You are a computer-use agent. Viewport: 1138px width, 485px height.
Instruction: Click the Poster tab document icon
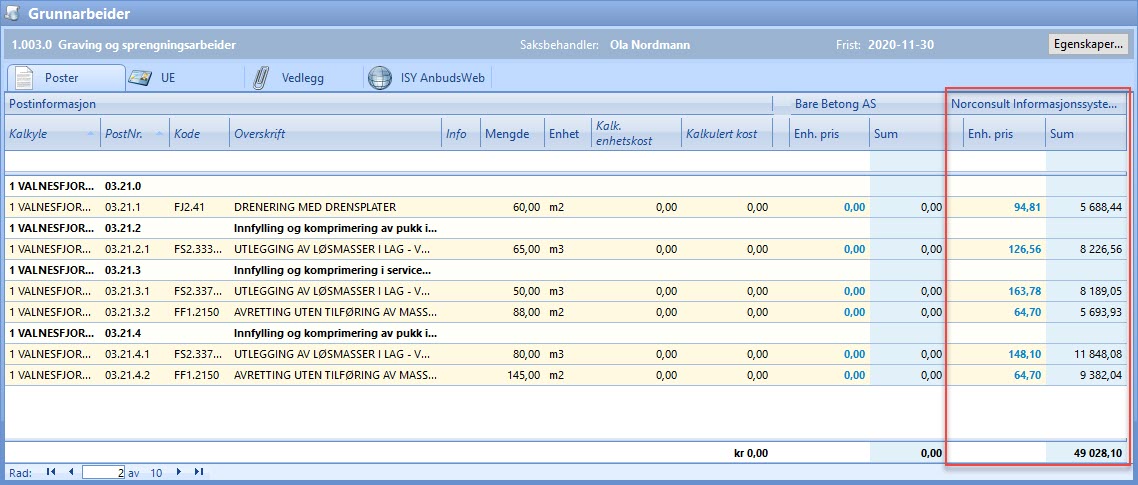(x=25, y=78)
